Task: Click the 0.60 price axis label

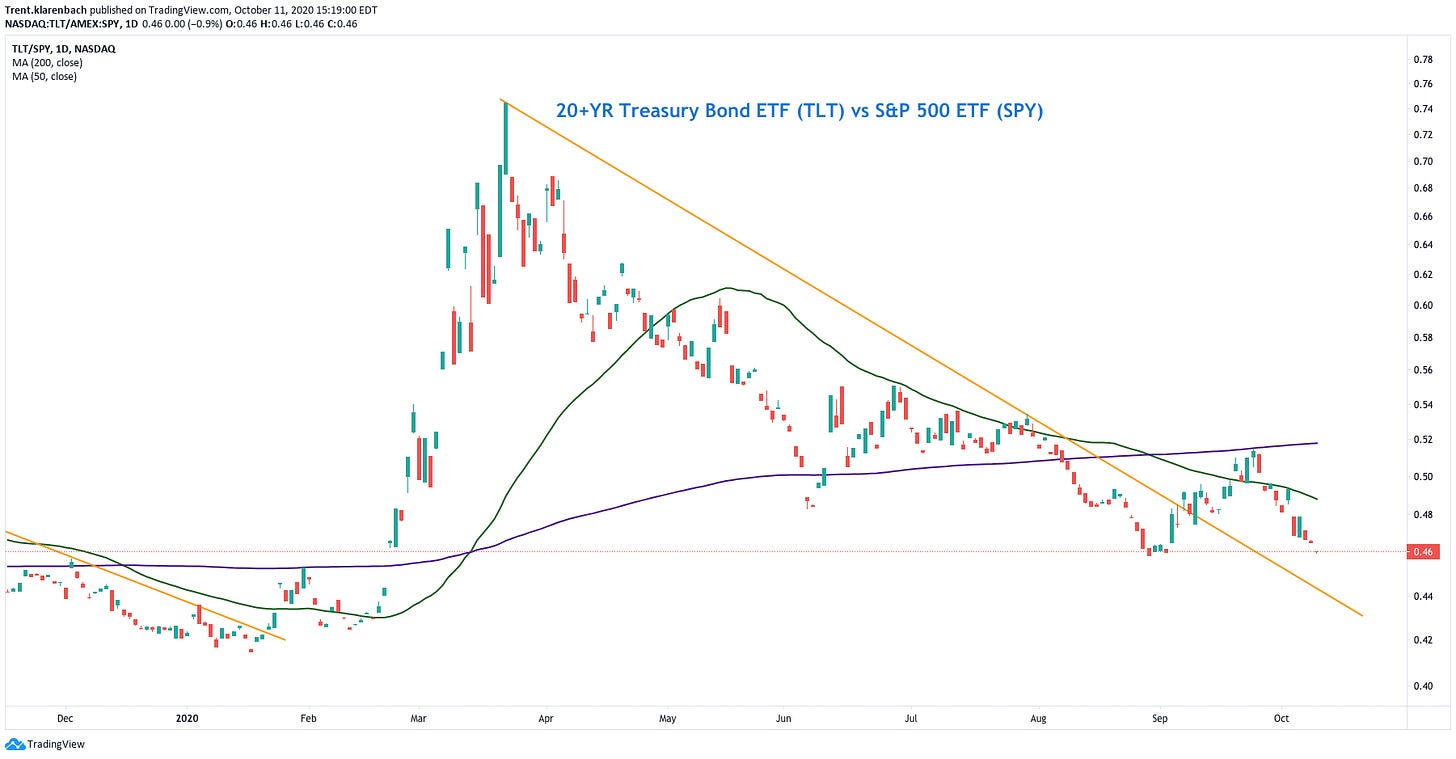Action: click(x=1424, y=305)
